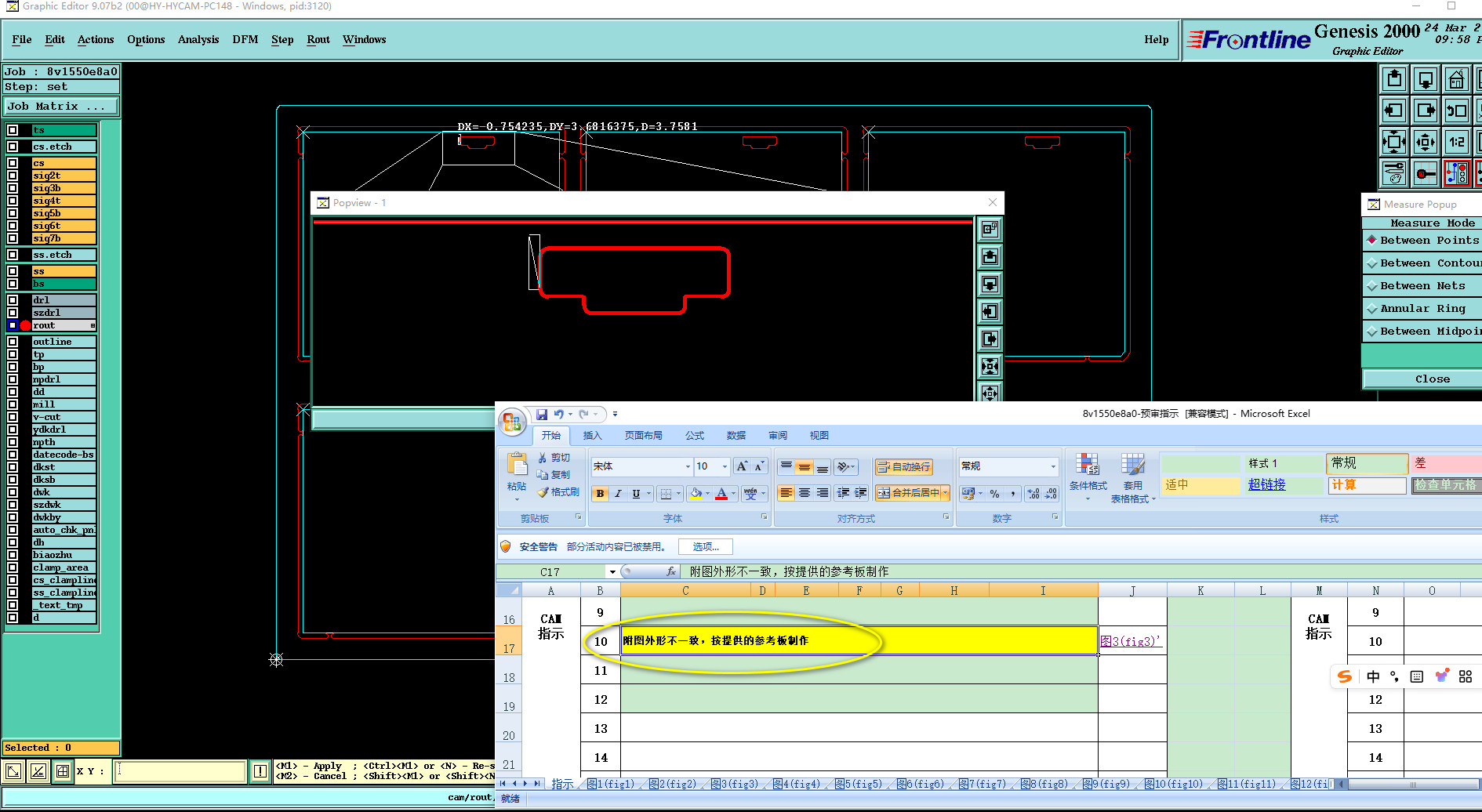Click the 1:2 zoom scale icon
This screenshot has height=812, width=1482.
[x=1456, y=142]
